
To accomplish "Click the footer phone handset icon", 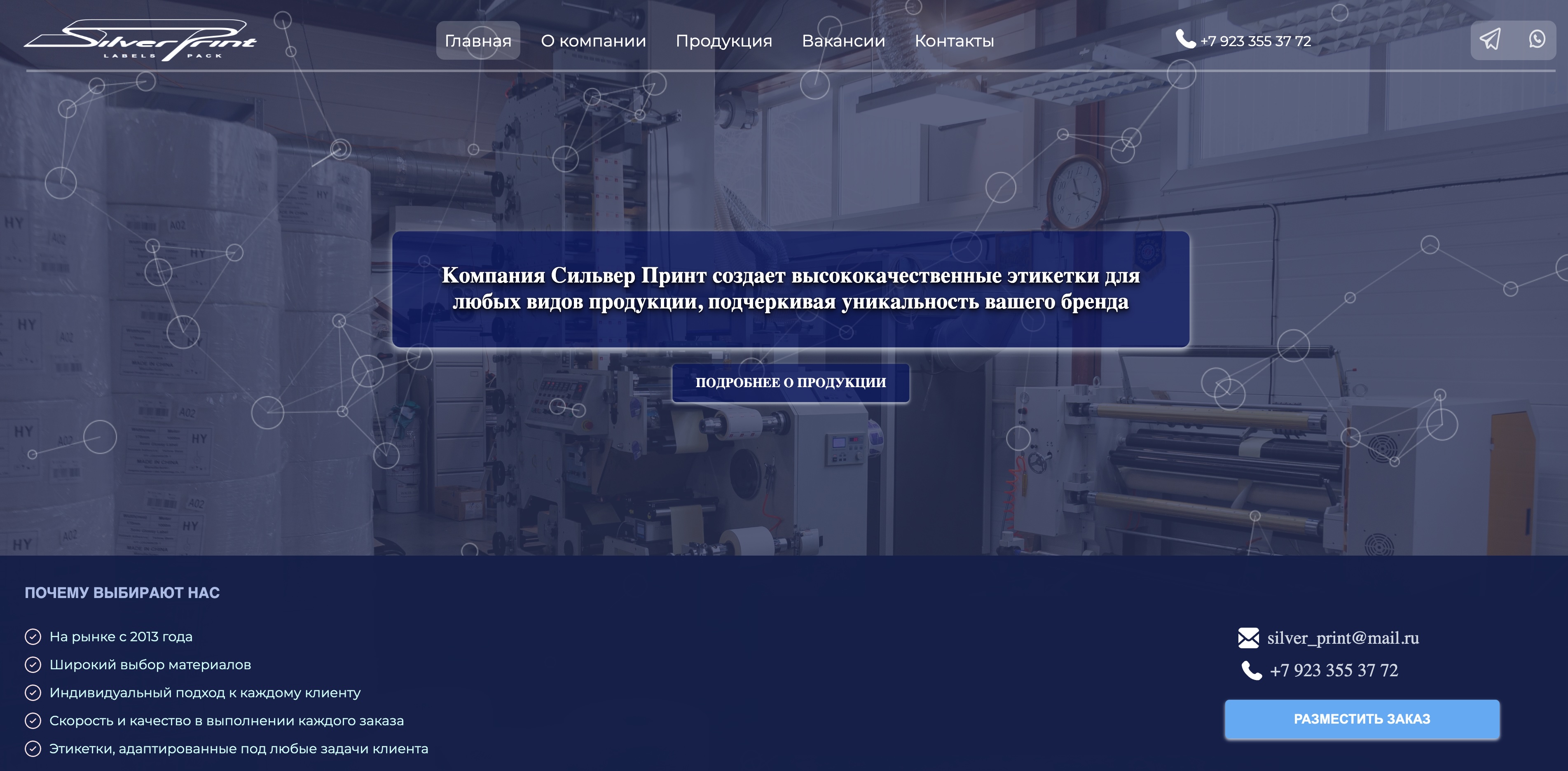I will tap(1252, 671).
